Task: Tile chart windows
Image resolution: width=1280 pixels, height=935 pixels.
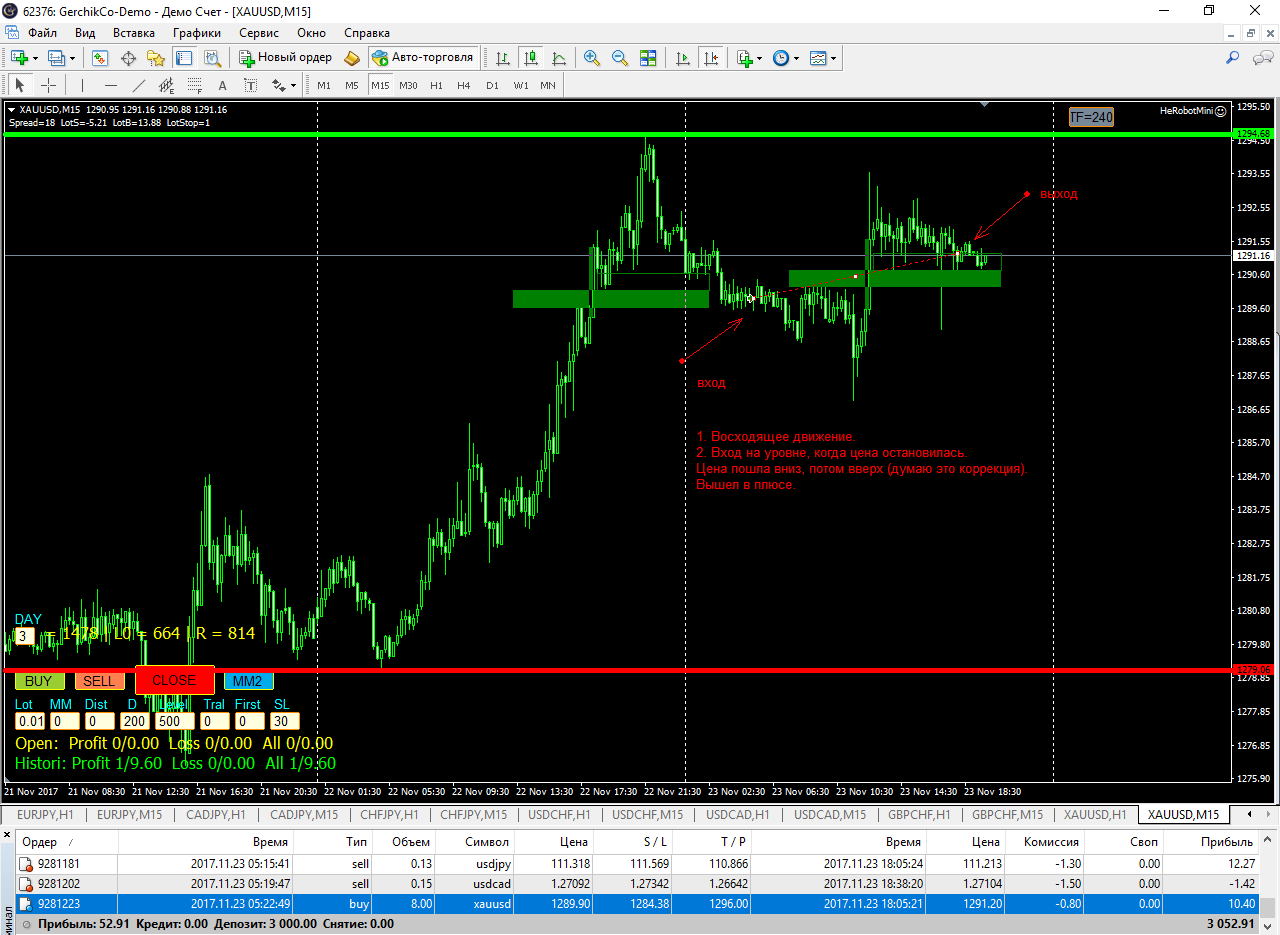Action: click(648, 58)
